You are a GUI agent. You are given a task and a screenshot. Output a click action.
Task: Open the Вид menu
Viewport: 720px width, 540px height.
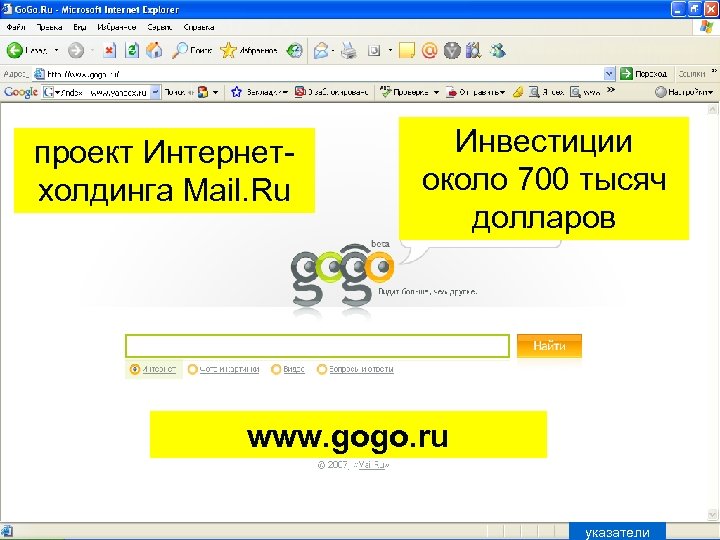pyautogui.click(x=80, y=27)
